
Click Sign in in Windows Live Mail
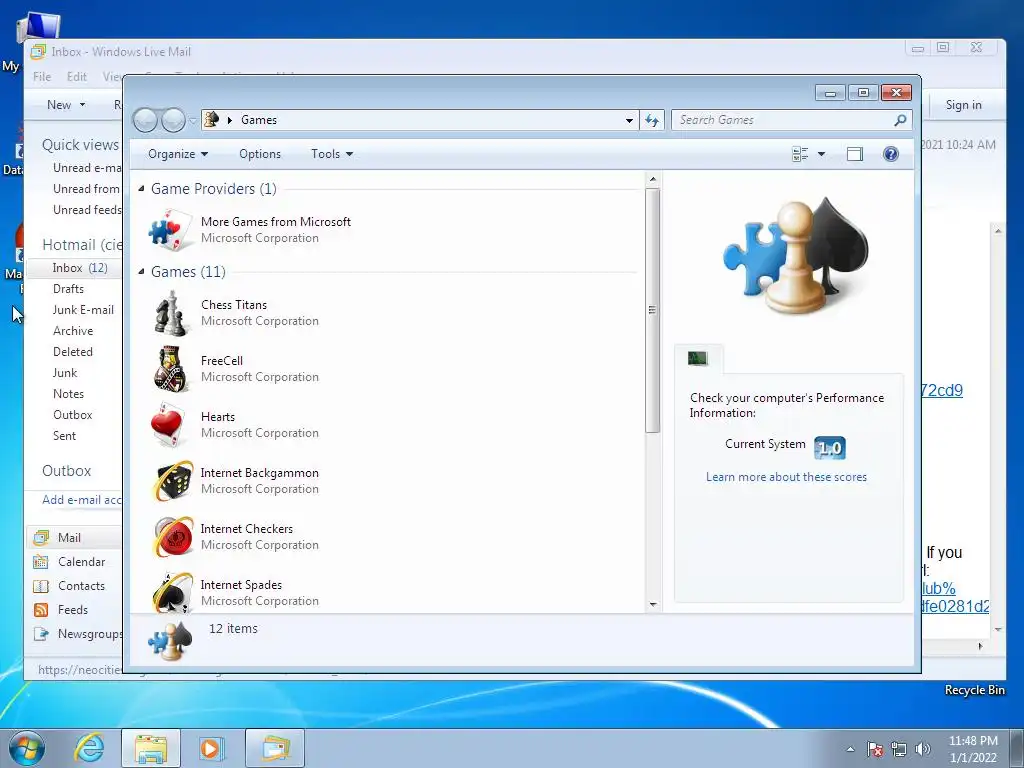(x=963, y=105)
